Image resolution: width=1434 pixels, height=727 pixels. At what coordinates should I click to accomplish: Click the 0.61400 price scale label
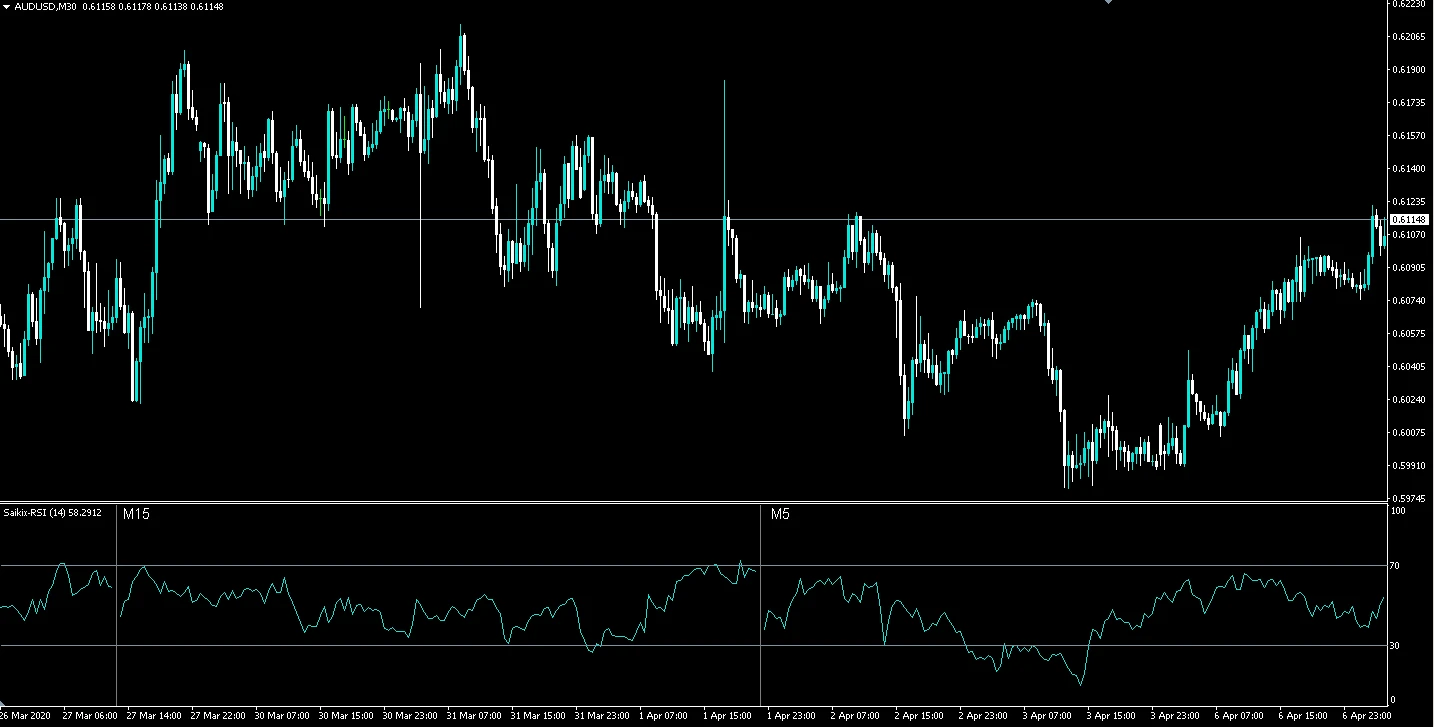(x=1408, y=169)
